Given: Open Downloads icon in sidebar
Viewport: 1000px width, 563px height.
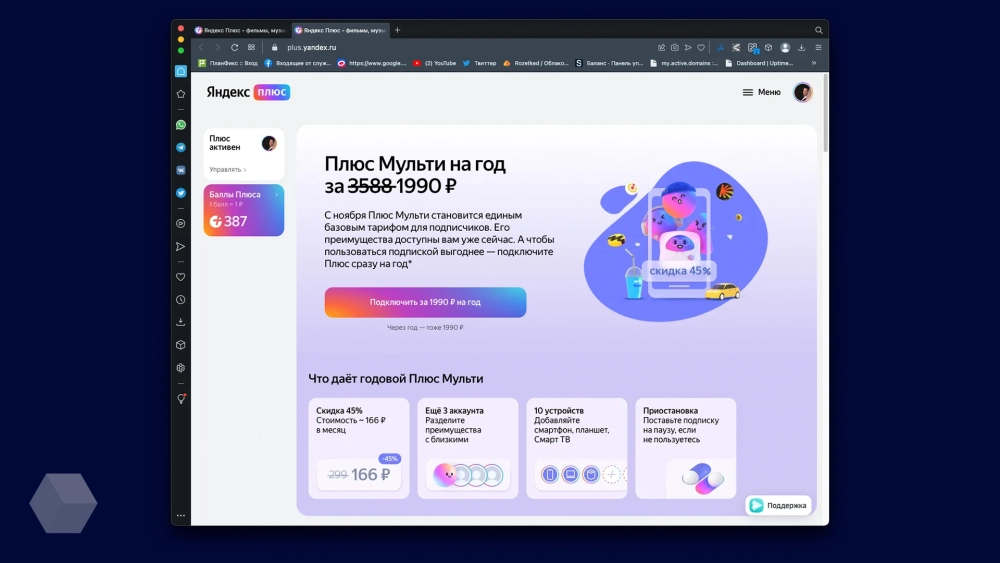Looking at the screenshot, I should pos(181,322).
